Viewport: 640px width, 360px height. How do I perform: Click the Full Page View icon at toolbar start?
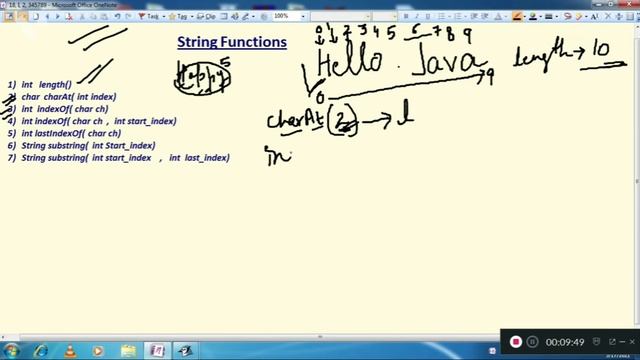9,16
